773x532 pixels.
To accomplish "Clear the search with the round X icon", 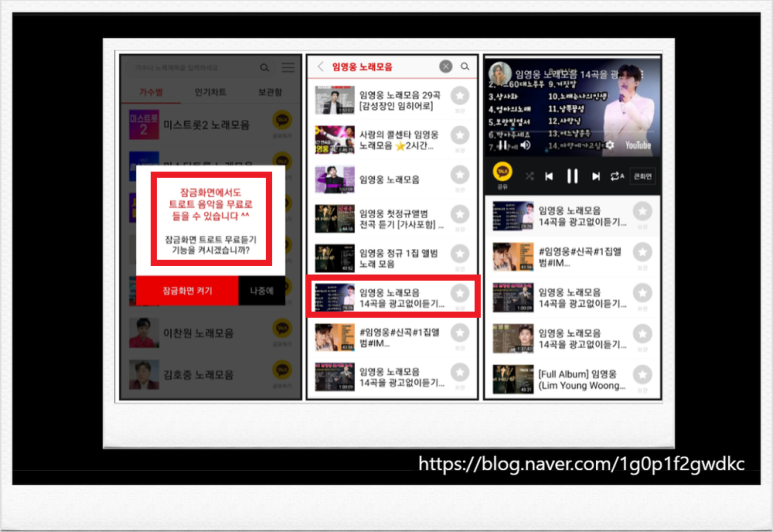I will (x=446, y=66).
